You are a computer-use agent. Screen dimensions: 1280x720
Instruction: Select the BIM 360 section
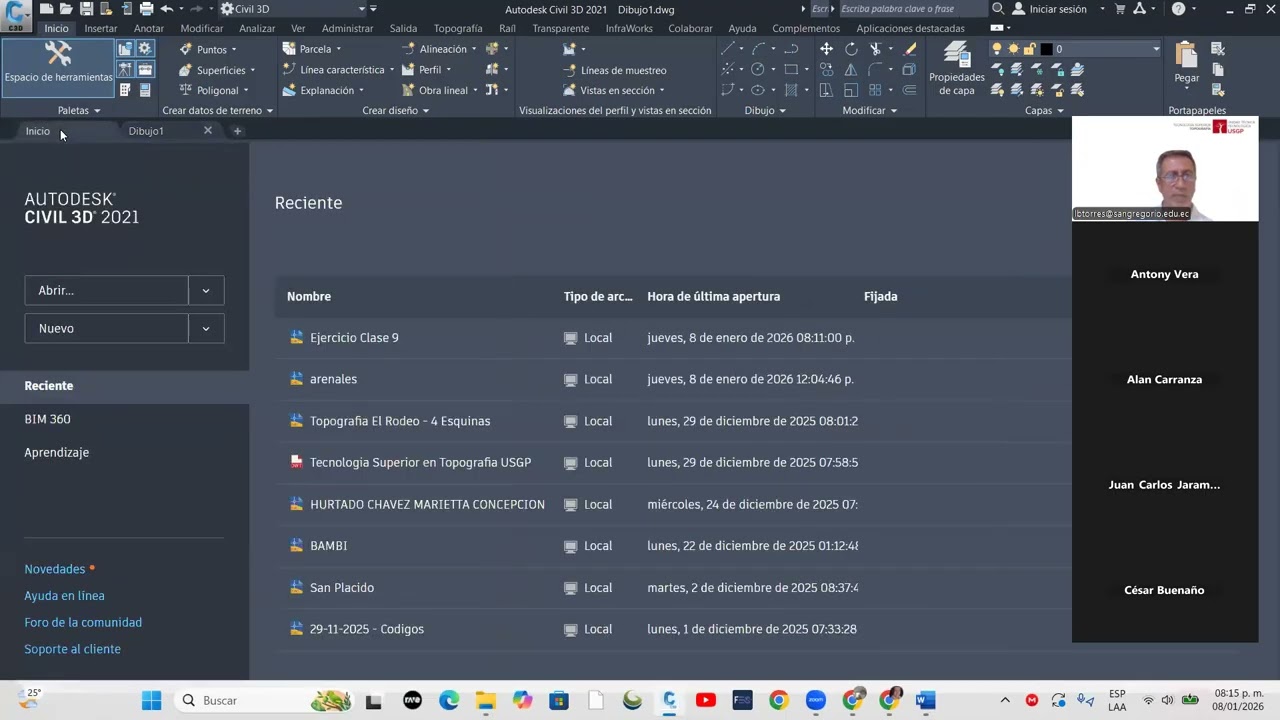tap(47, 419)
